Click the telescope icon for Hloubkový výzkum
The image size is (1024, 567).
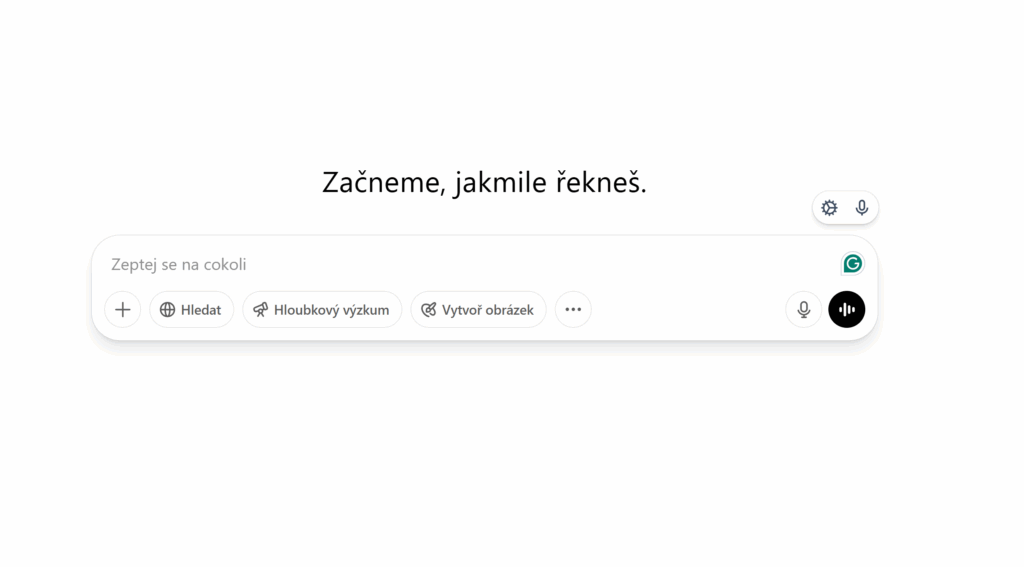(261, 310)
